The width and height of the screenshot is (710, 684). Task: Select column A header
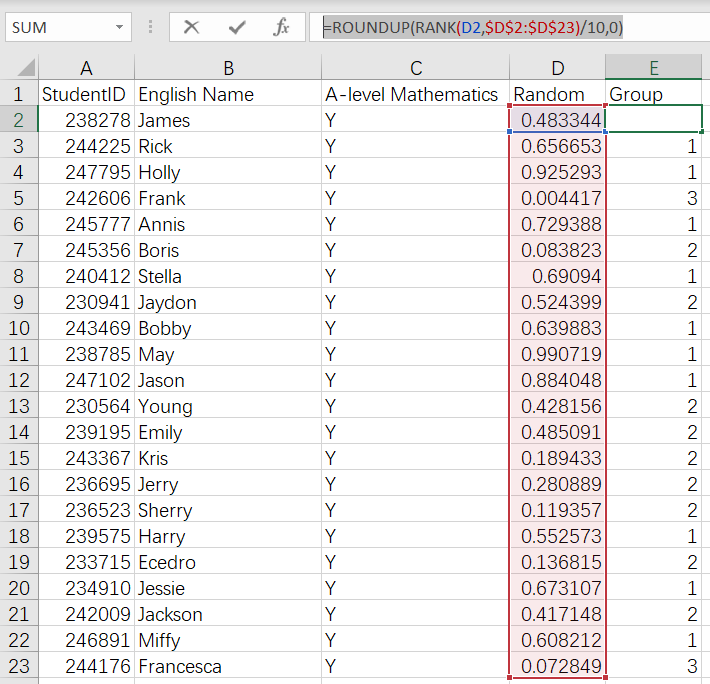point(86,68)
